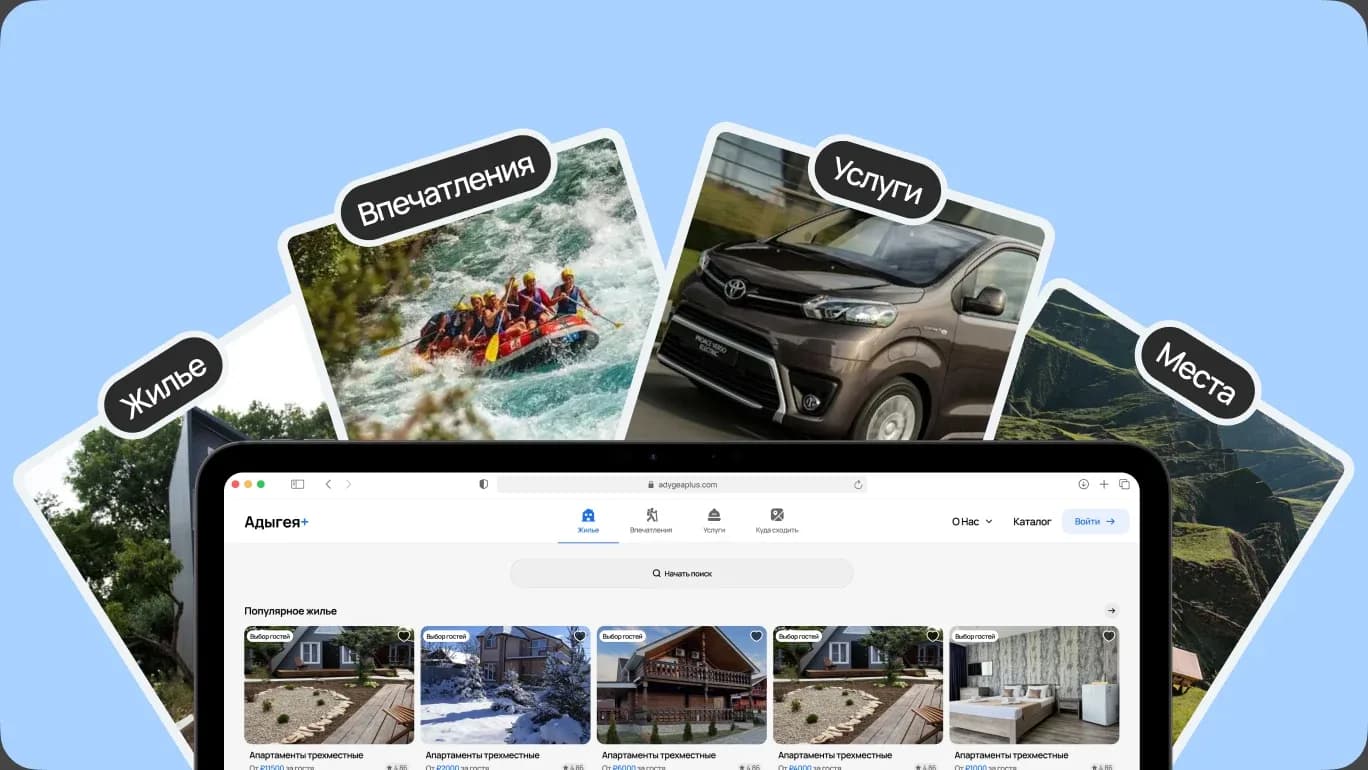Open the Впечатления tab
The image size is (1368, 770).
[x=651, y=521]
